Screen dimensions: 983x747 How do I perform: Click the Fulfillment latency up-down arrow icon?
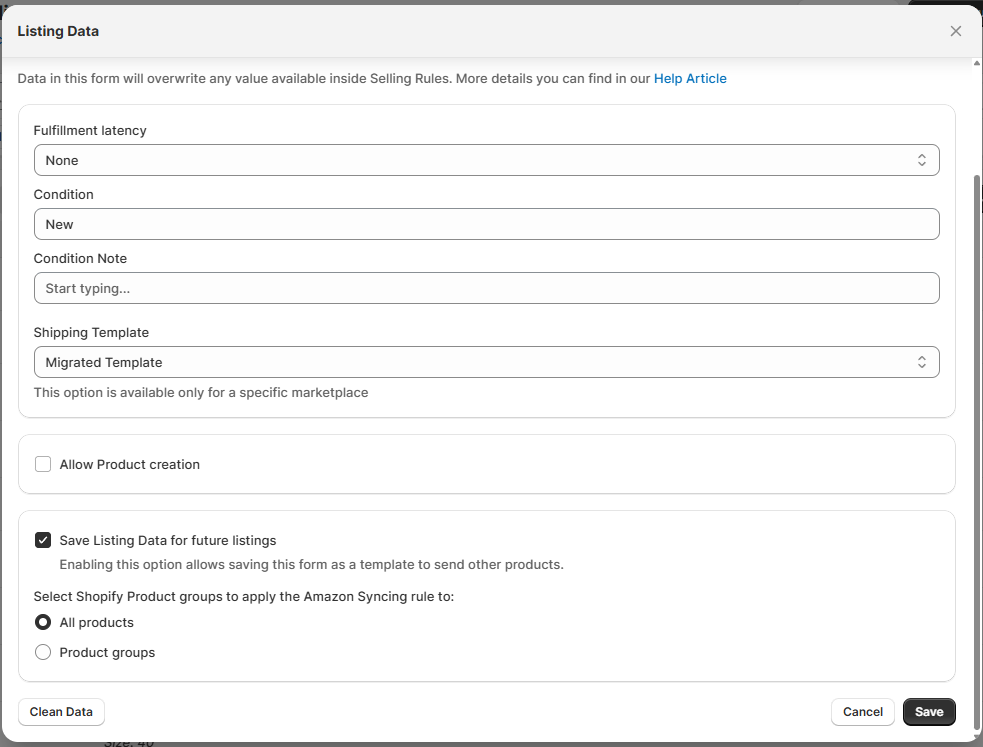point(922,160)
